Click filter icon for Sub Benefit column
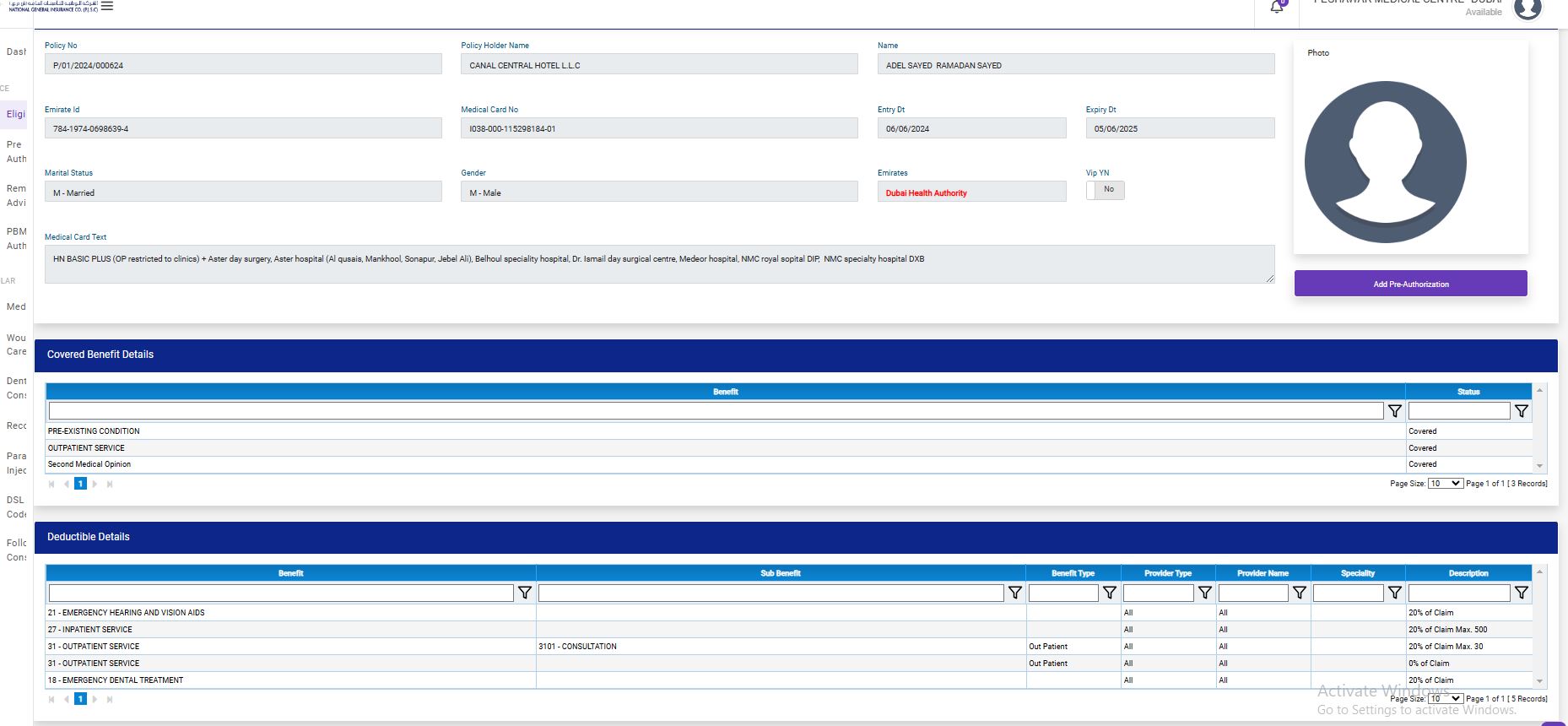Screen dimensions: 1568x726 (x=1014, y=593)
